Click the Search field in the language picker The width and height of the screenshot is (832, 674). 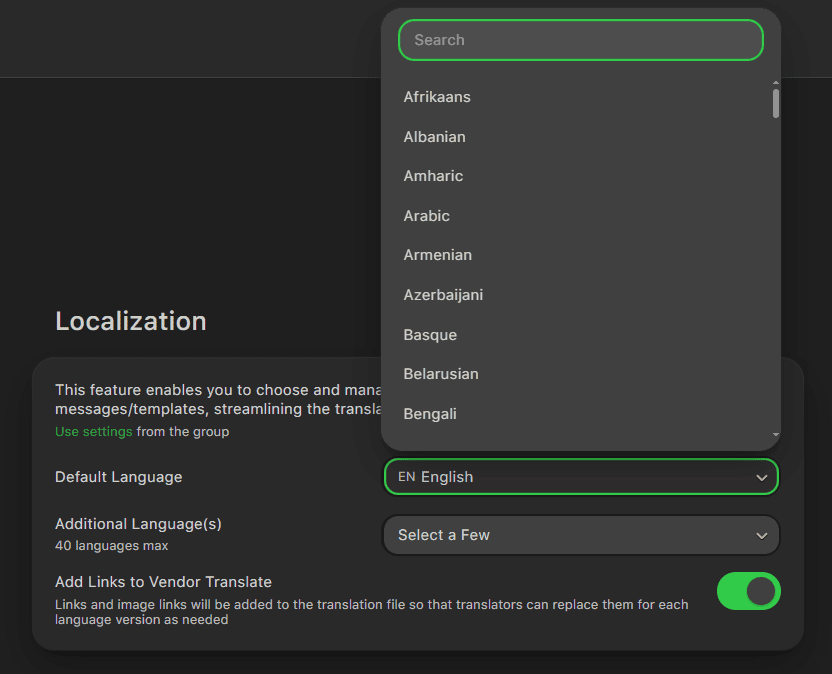(x=580, y=40)
